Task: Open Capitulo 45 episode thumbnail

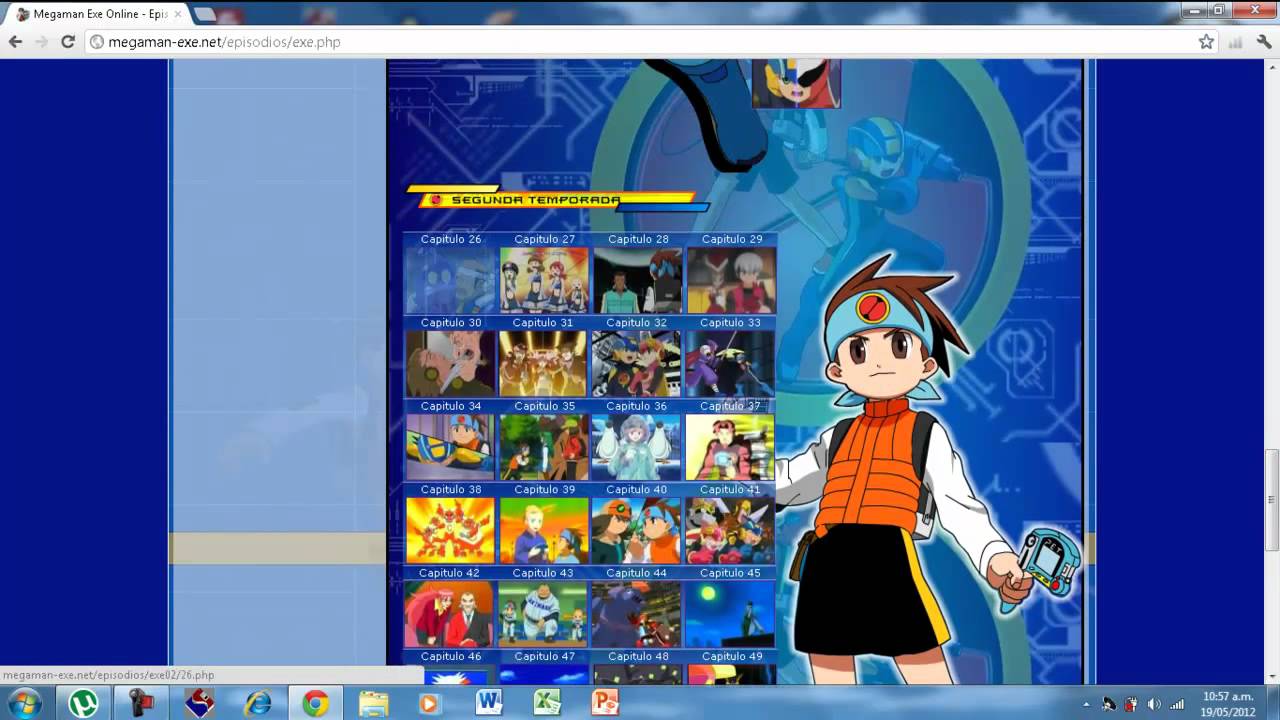Action: (731, 614)
